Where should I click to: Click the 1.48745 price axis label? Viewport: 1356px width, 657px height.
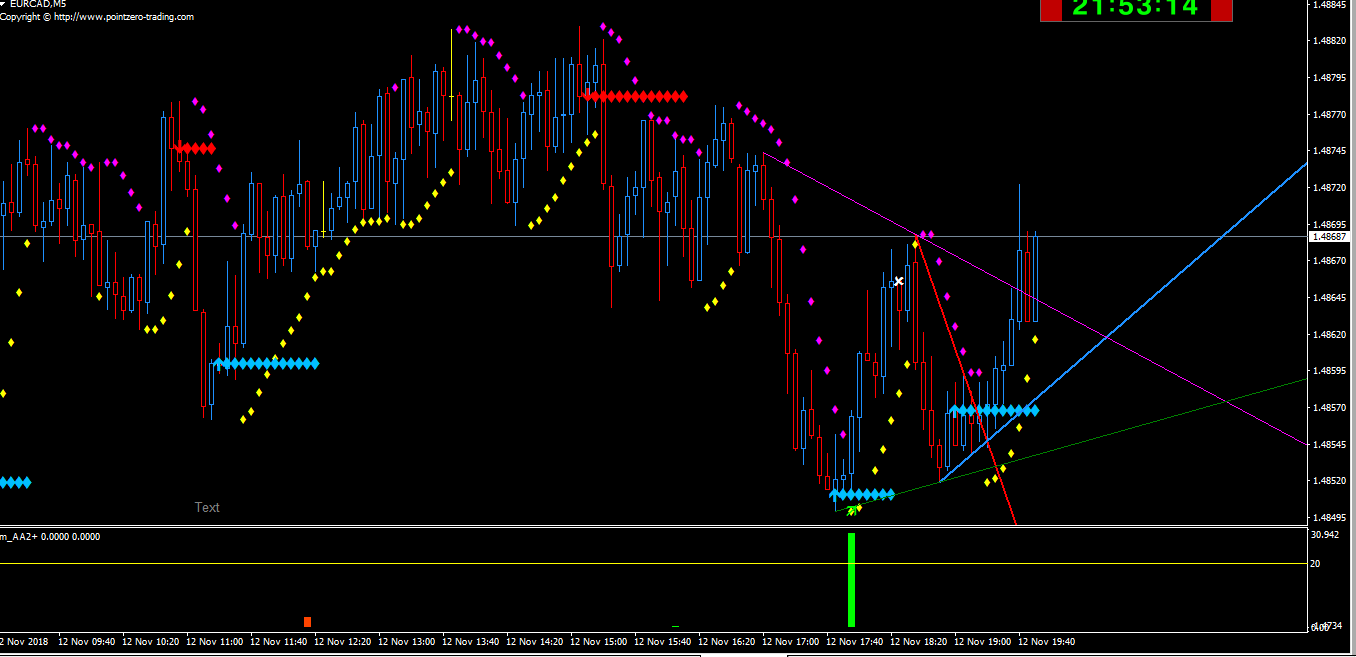coord(1330,151)
